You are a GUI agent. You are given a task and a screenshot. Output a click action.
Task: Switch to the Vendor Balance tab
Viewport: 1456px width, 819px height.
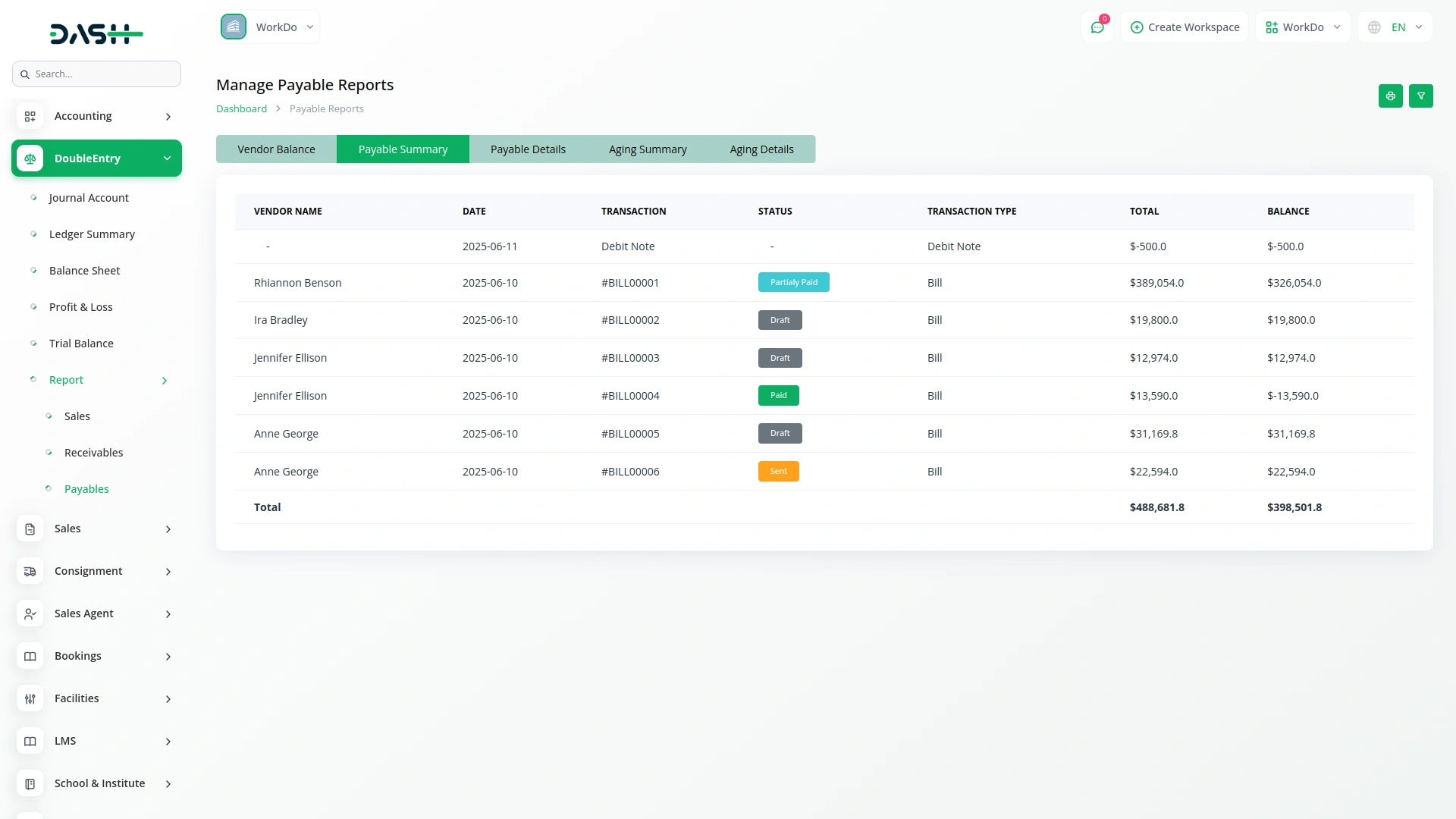click(276, 149)
